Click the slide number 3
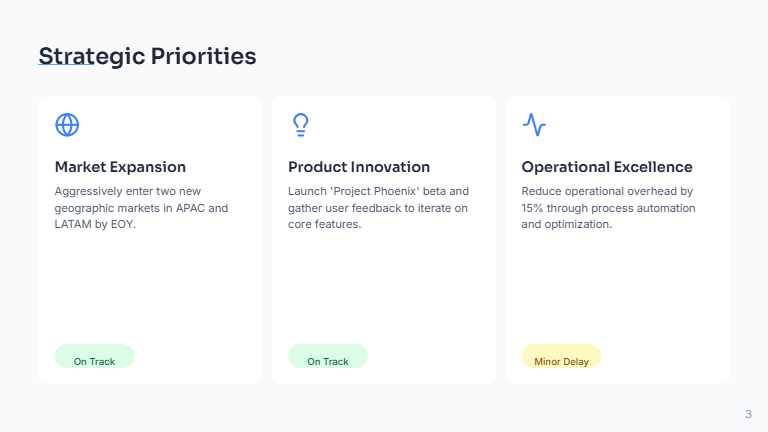 click(x=748, y=414)
